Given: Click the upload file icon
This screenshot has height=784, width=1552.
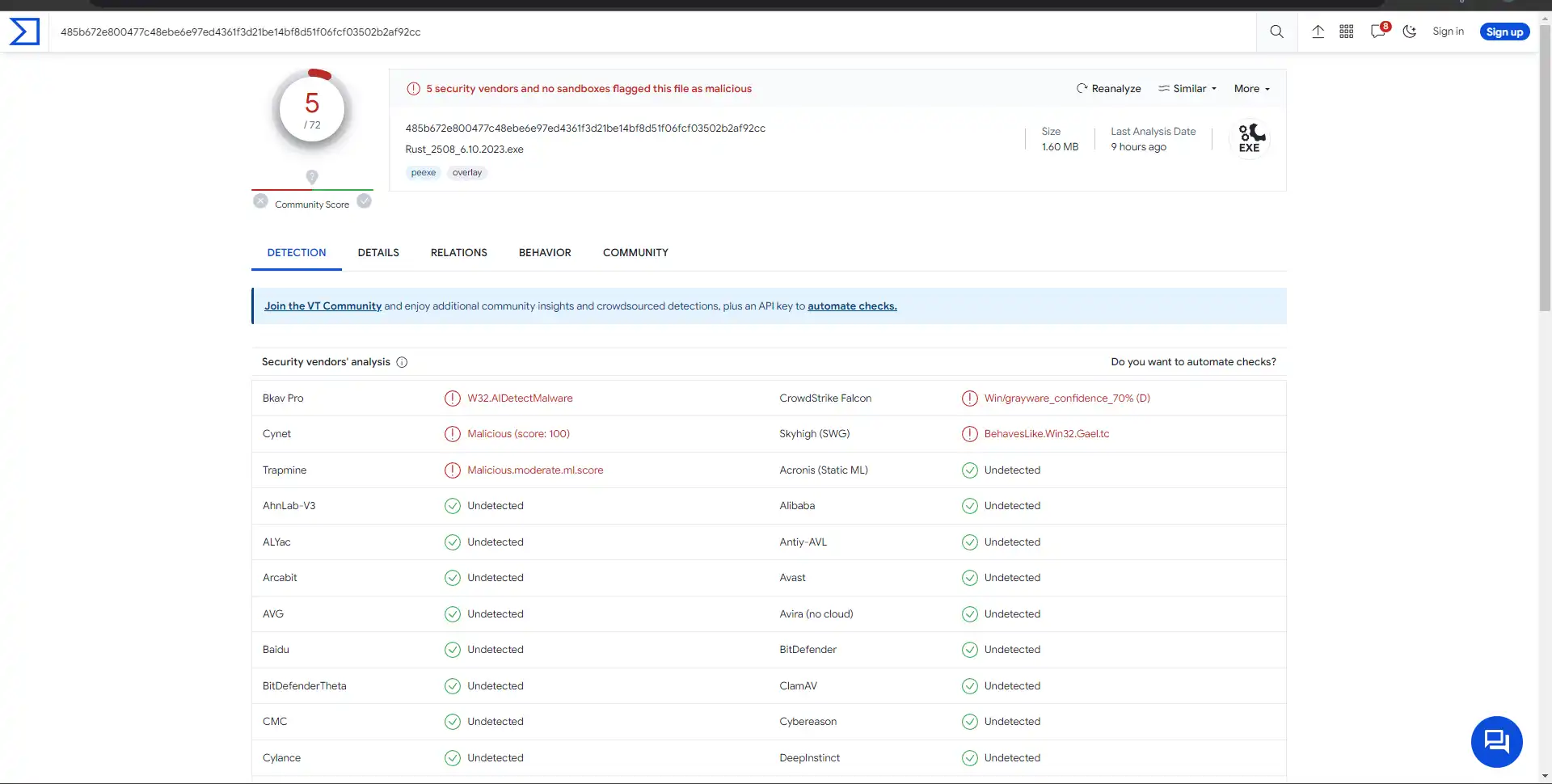Looking at the screenshot, I should coord(1318,32).
